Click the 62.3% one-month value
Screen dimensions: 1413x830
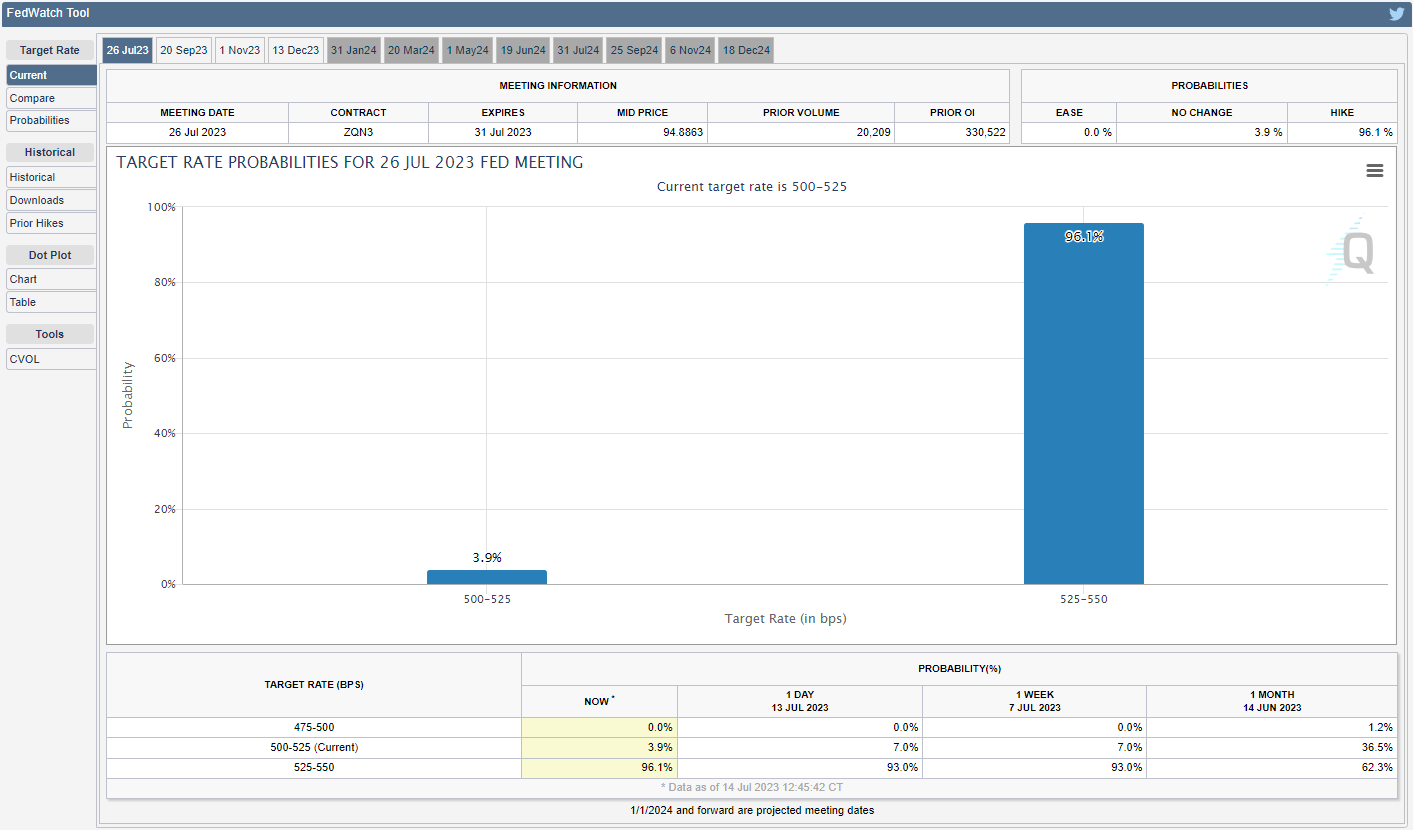(x=1376, y=768)
